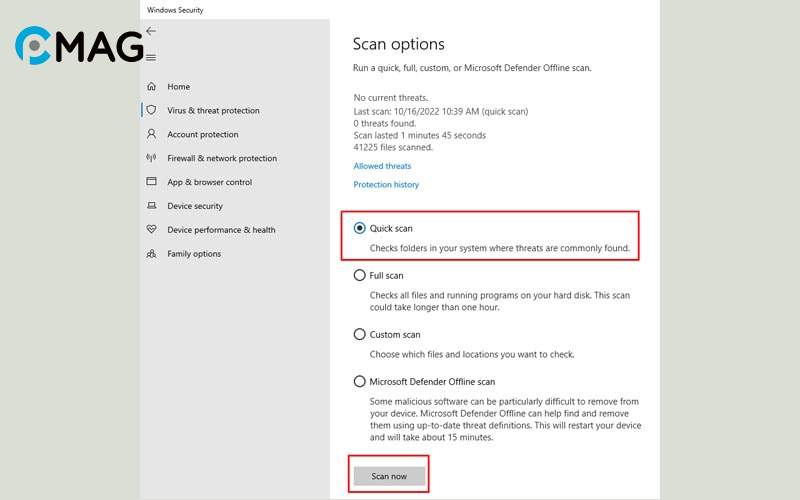The height and width of the screenshot is (500, 800).
Task: Click the Account protection person icon
Action: 151,134
